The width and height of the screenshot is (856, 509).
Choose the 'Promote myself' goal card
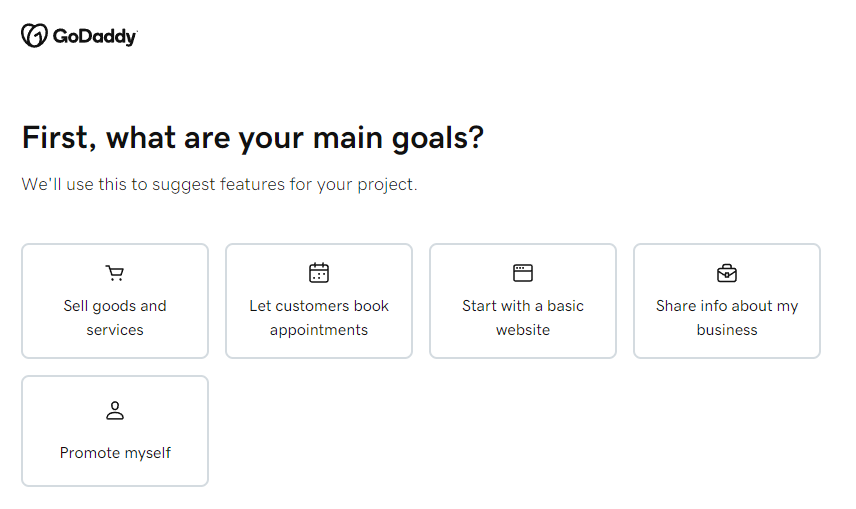[115, 431]
